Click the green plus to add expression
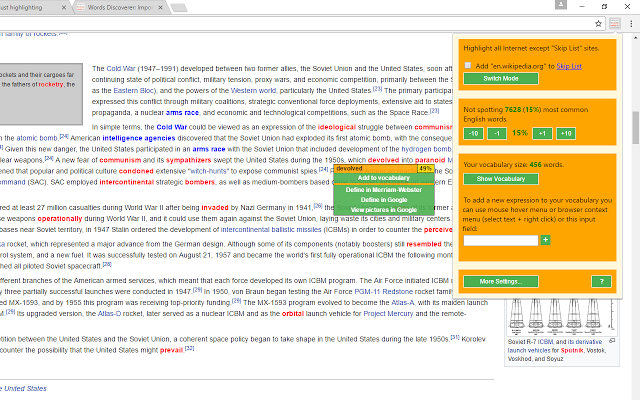This screenshot has width=640, height=400. (545, 240)
